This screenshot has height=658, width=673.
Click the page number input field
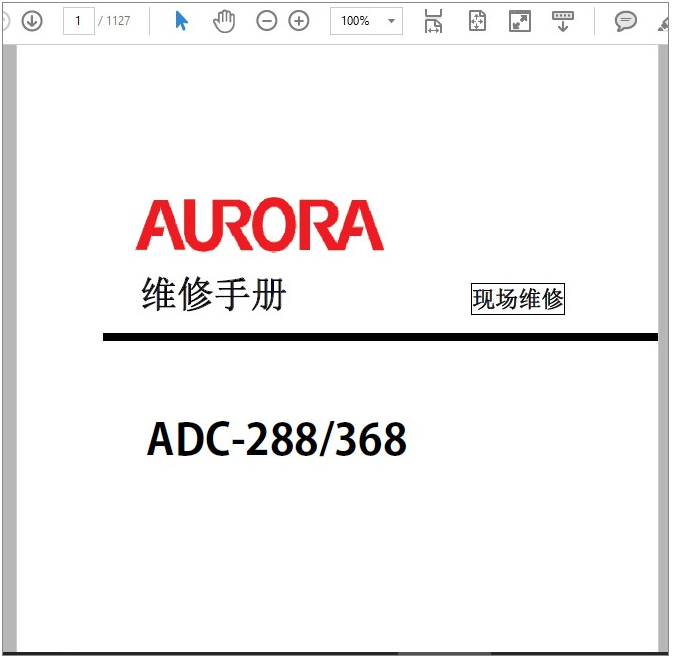point(79,21)
